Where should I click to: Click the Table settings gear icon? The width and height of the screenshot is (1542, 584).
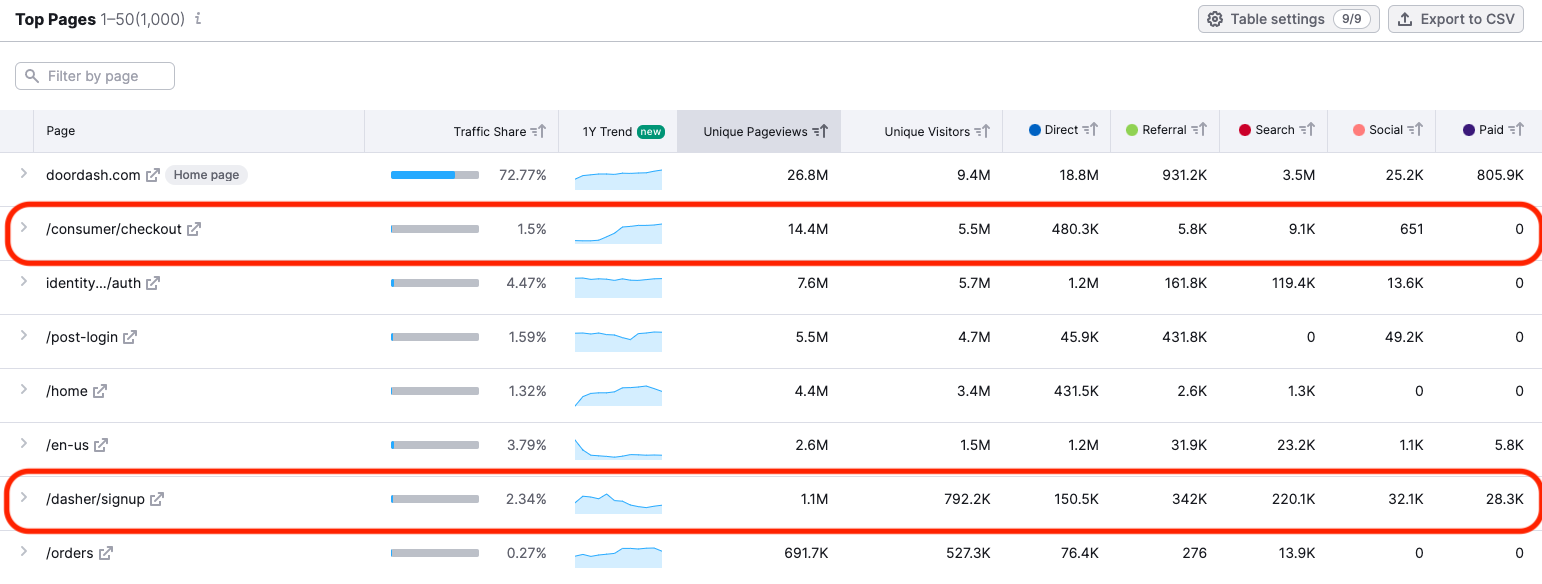pos(1215,19)
